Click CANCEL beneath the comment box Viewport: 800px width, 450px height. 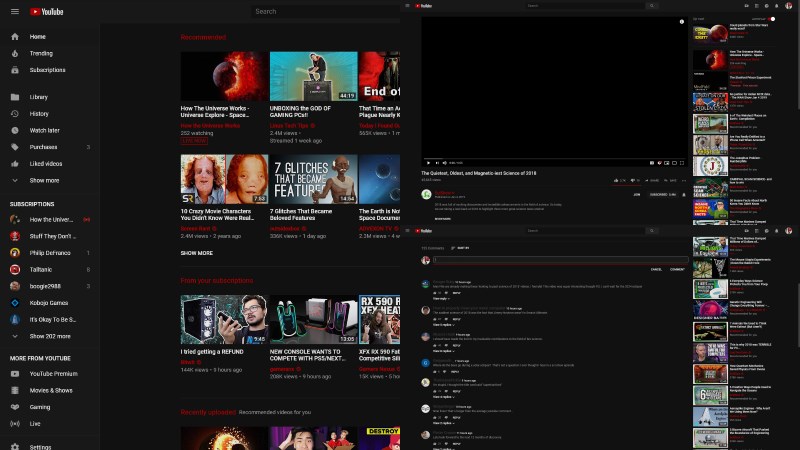click(x=656, y=269)
